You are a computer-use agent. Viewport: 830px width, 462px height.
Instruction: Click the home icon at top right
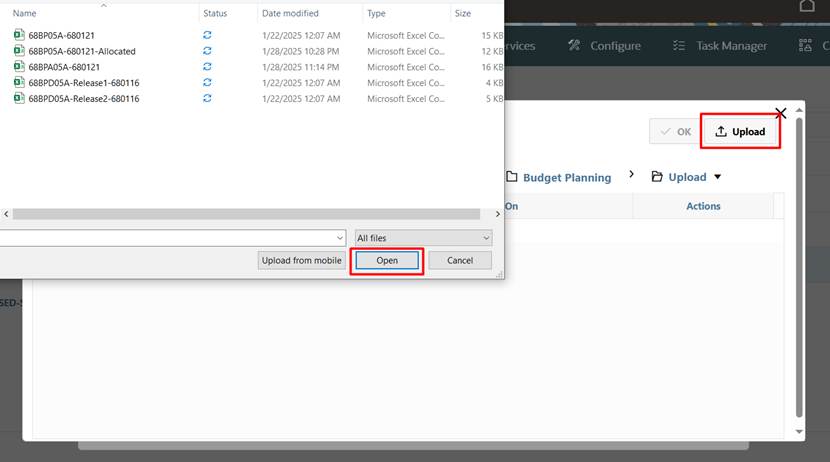[807, 6]
